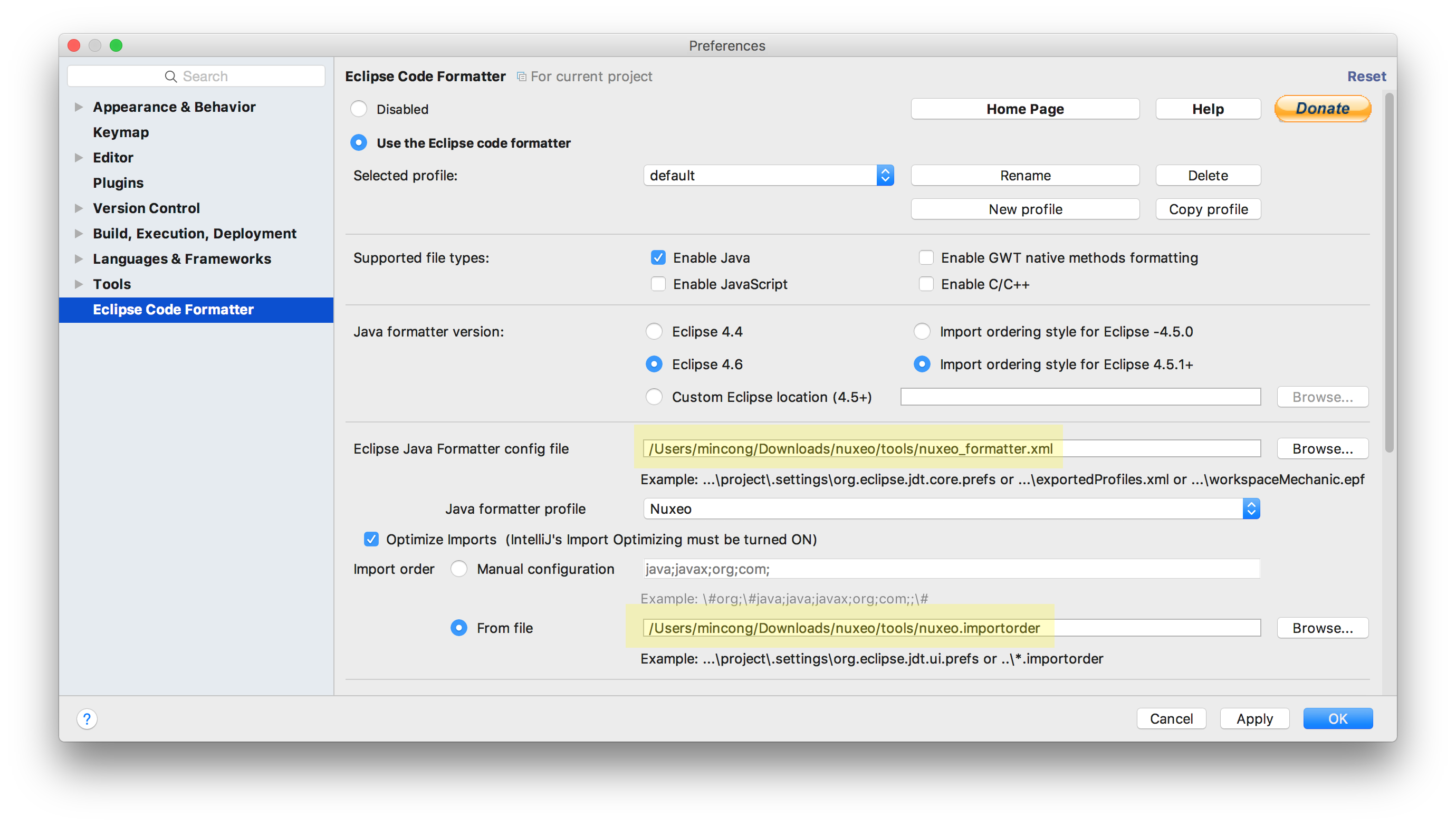The image size is (1456, 826).
Task: Click the Help button
Action: 1208,109
